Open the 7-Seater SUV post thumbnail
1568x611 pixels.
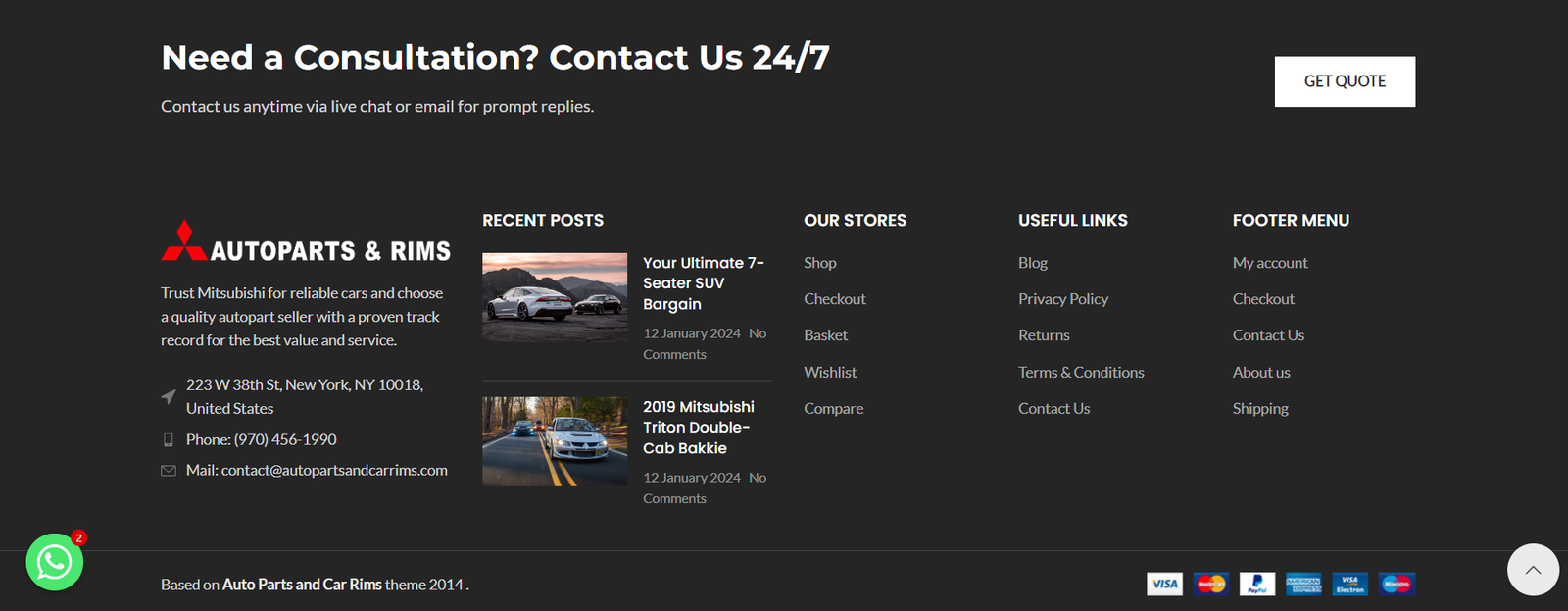[x=555, y=297]
